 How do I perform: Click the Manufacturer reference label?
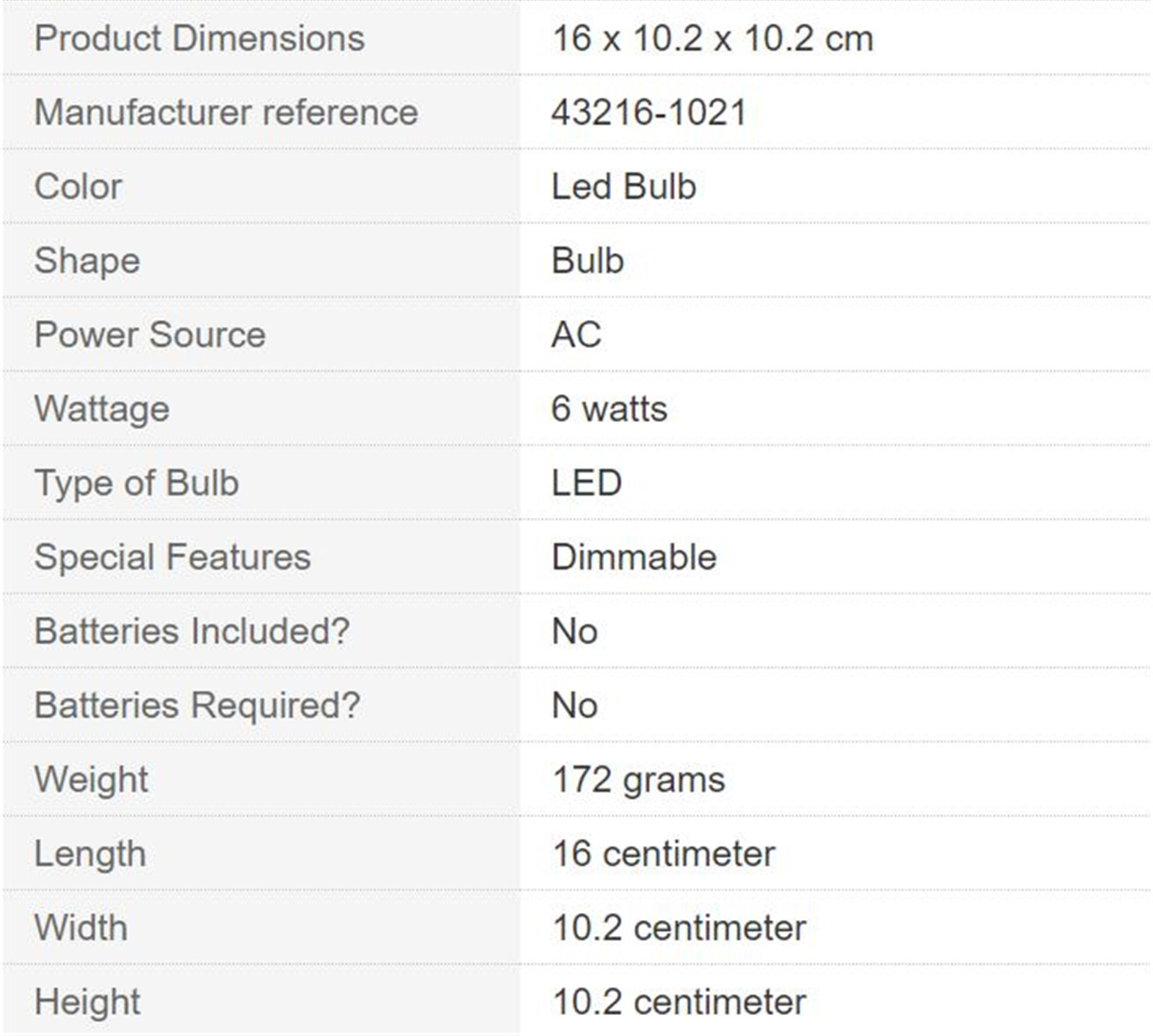point(226,112)
